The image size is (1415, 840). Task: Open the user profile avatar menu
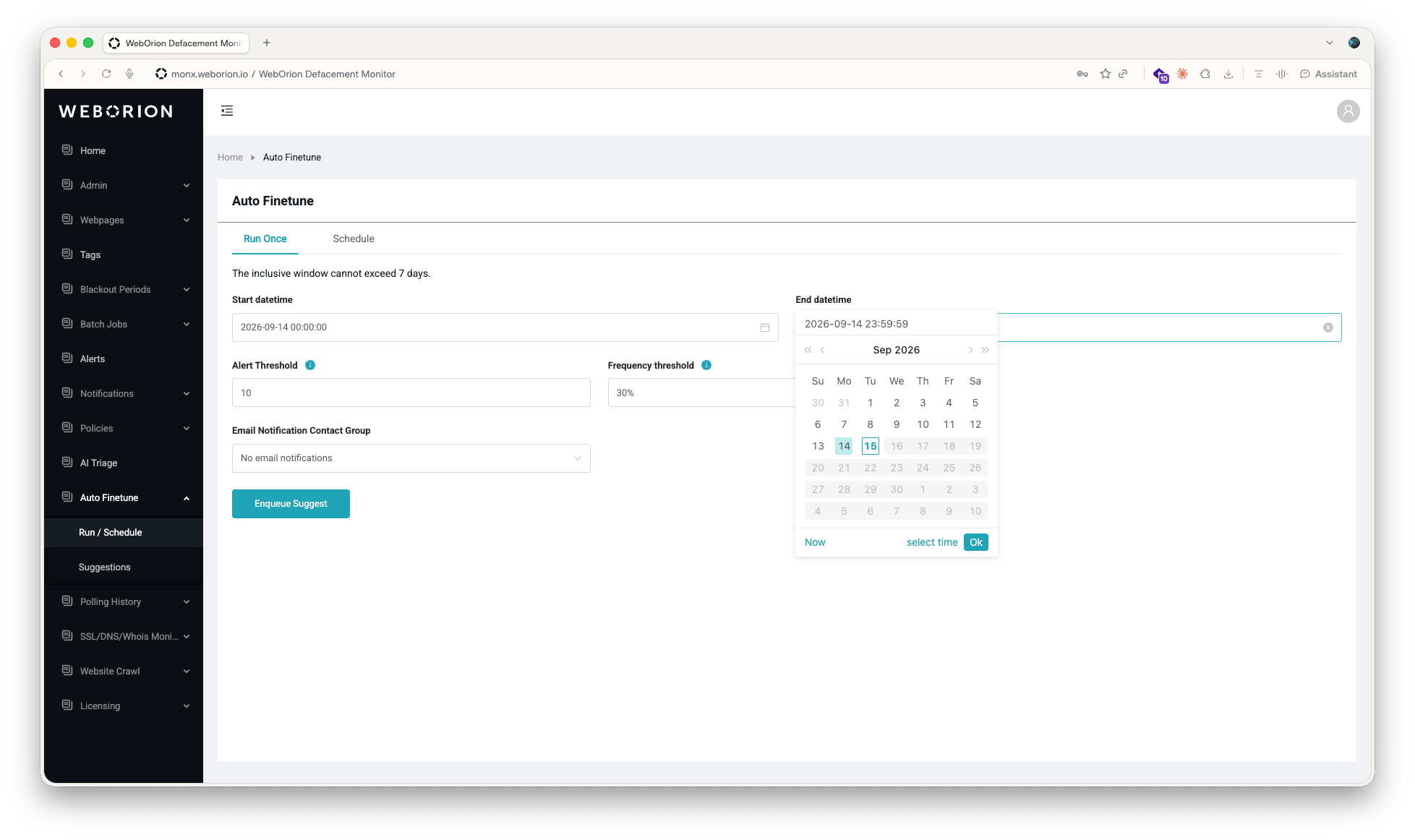pyautogui.click(x=1348, y=111)
